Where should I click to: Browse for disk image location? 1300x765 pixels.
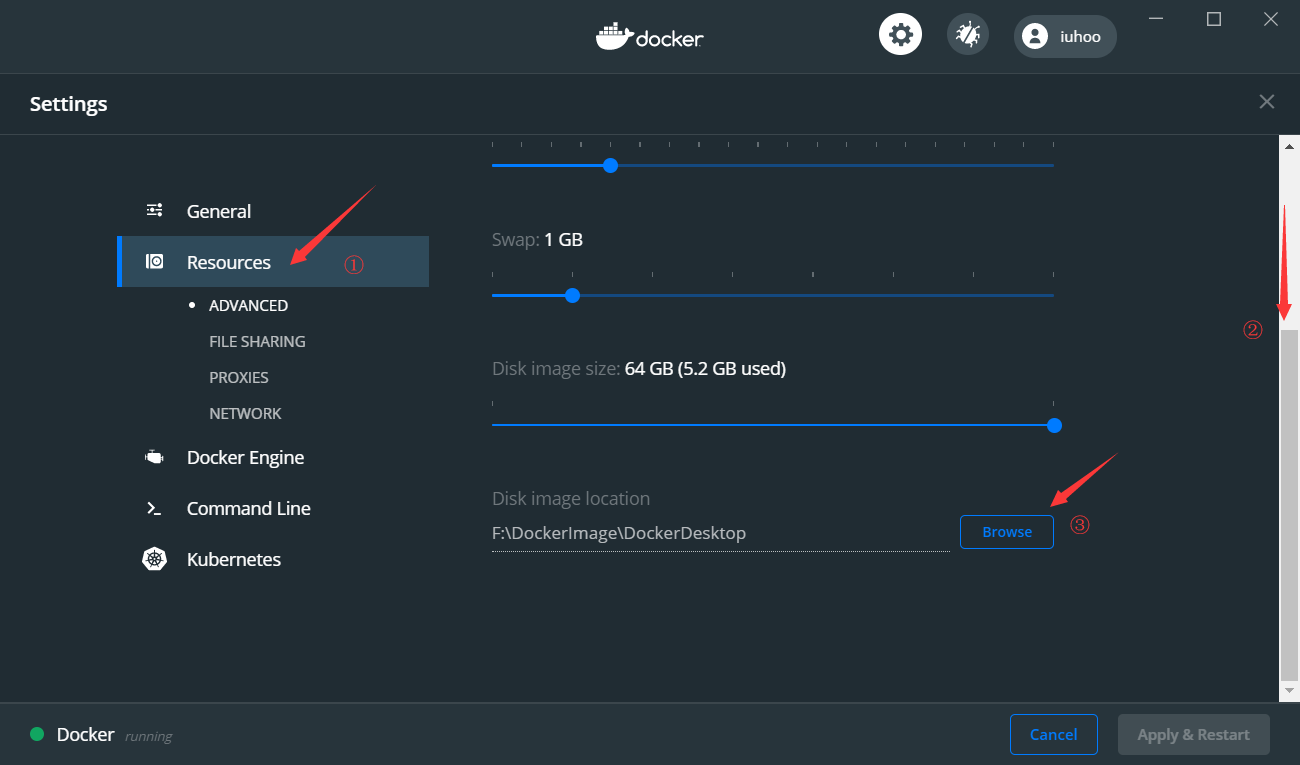tap(1007, 532)
